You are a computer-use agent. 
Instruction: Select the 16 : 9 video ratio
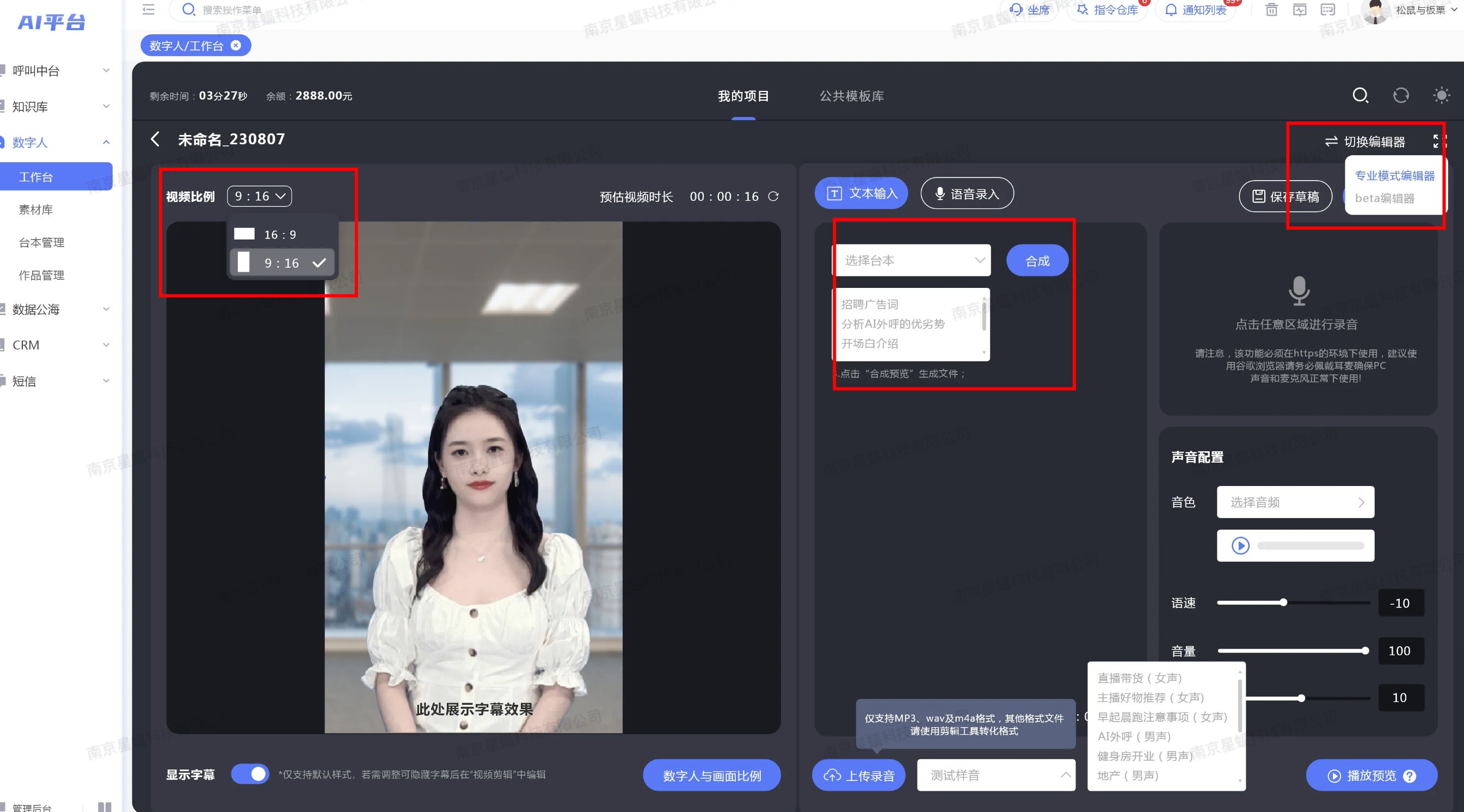(282, 234)
